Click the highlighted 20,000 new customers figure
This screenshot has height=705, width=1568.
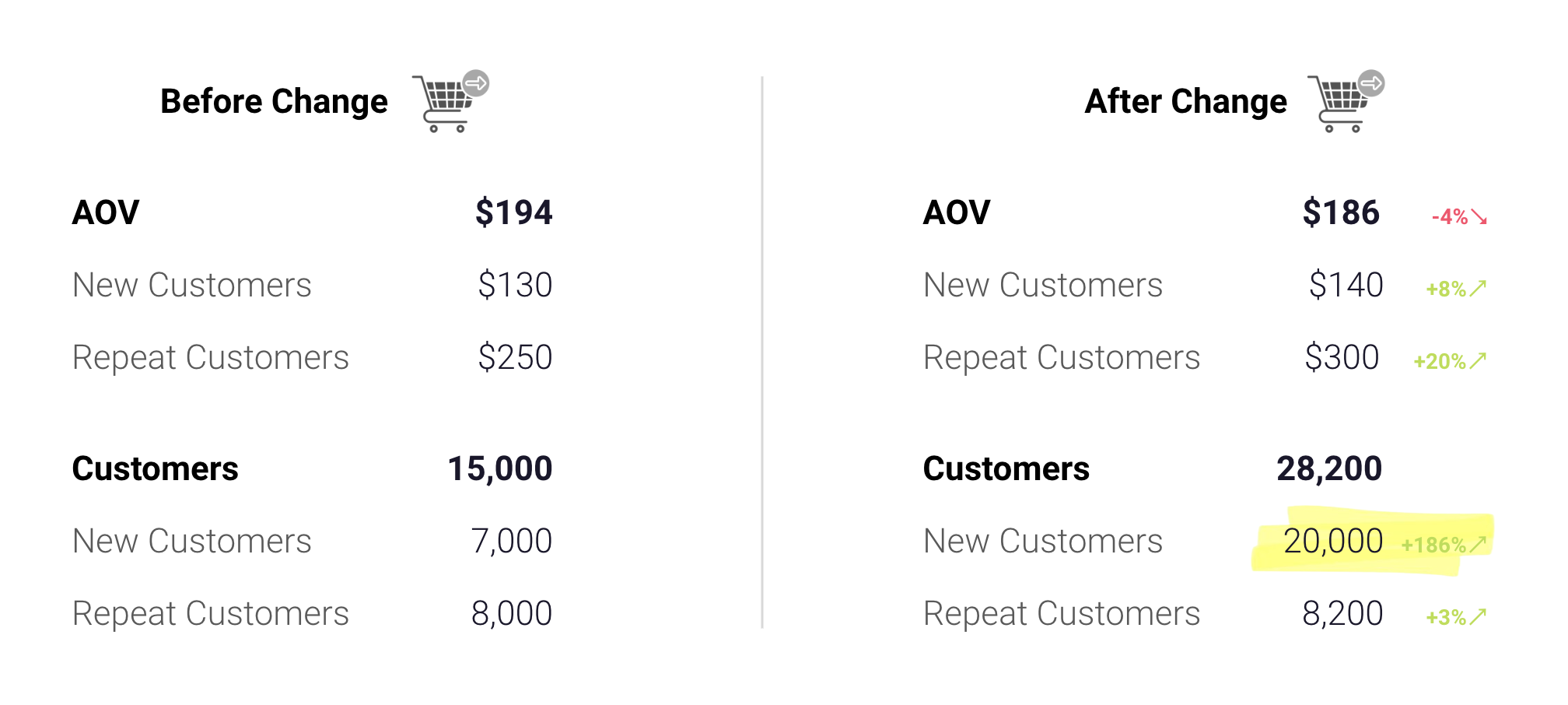point(1333,541)
